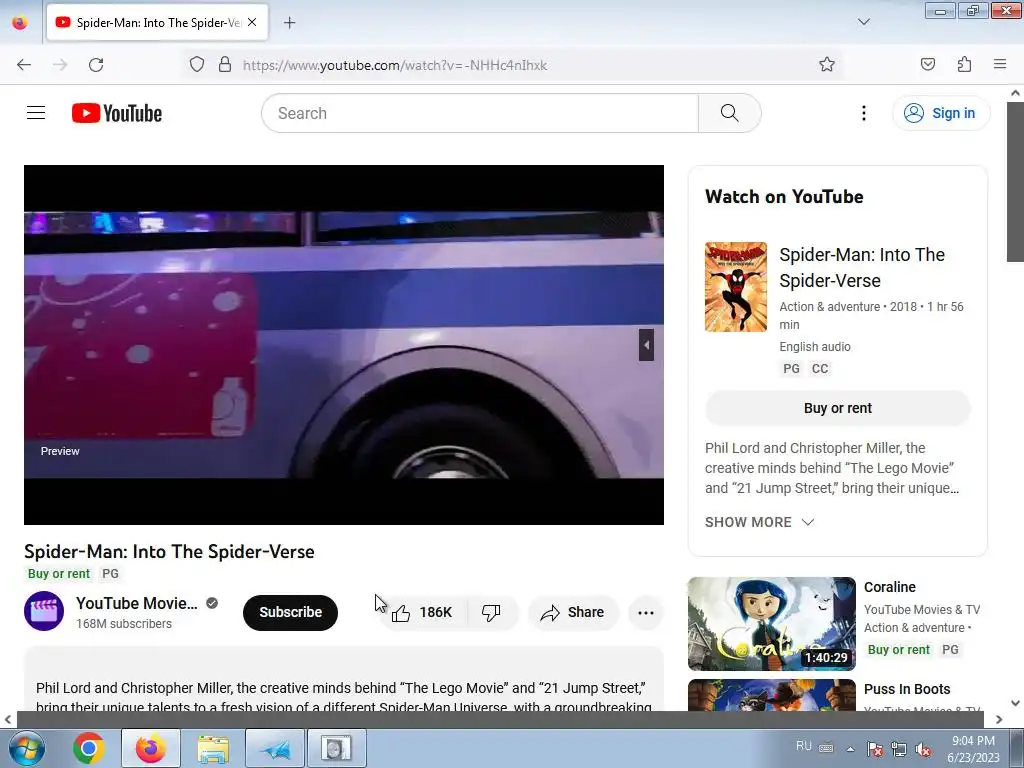This screenshot has height=768, width=1024.
Task: Open Spider-Man poster thumbnail
Action: coord(735,287)
